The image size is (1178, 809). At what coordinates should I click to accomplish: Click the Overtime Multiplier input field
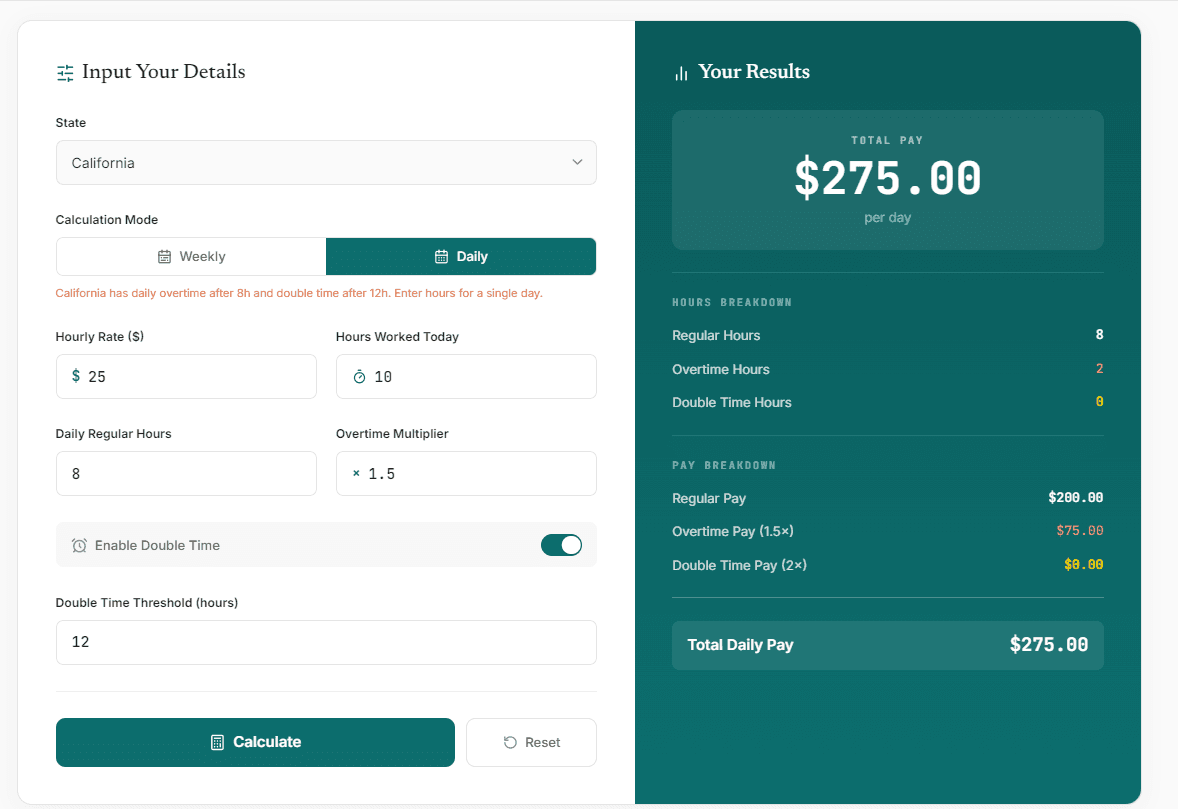pyautogui.click(x=466, y=473)
